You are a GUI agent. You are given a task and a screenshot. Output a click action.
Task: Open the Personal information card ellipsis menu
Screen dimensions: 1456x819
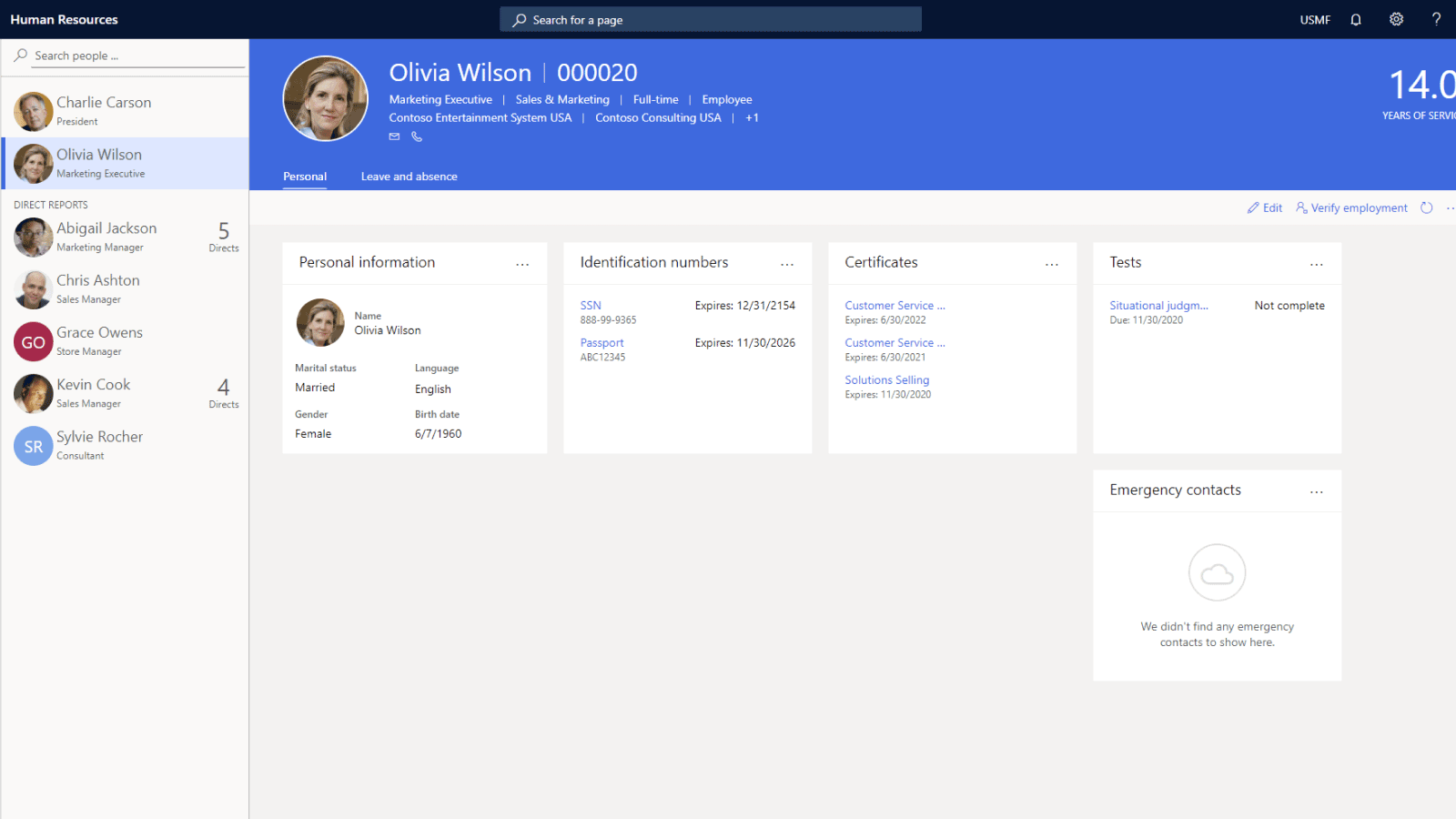point(523,264)
